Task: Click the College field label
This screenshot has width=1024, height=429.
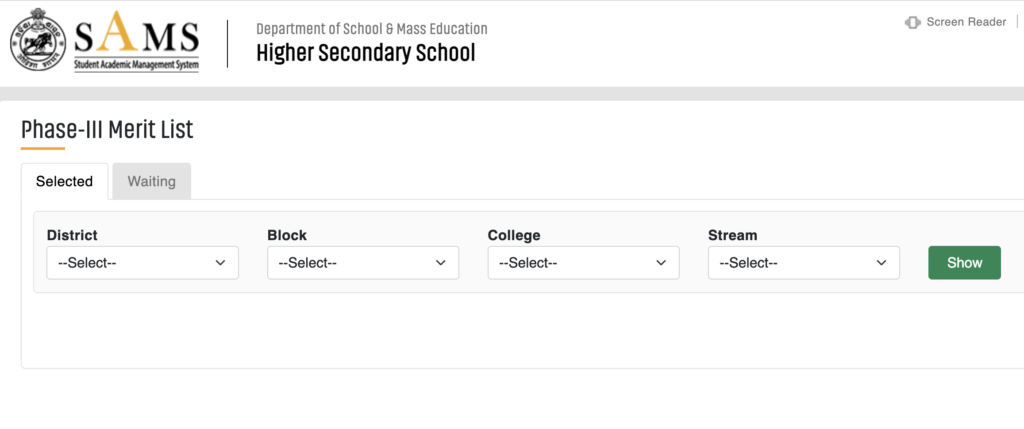Action: pyautogui.click(x=514, y=235)
